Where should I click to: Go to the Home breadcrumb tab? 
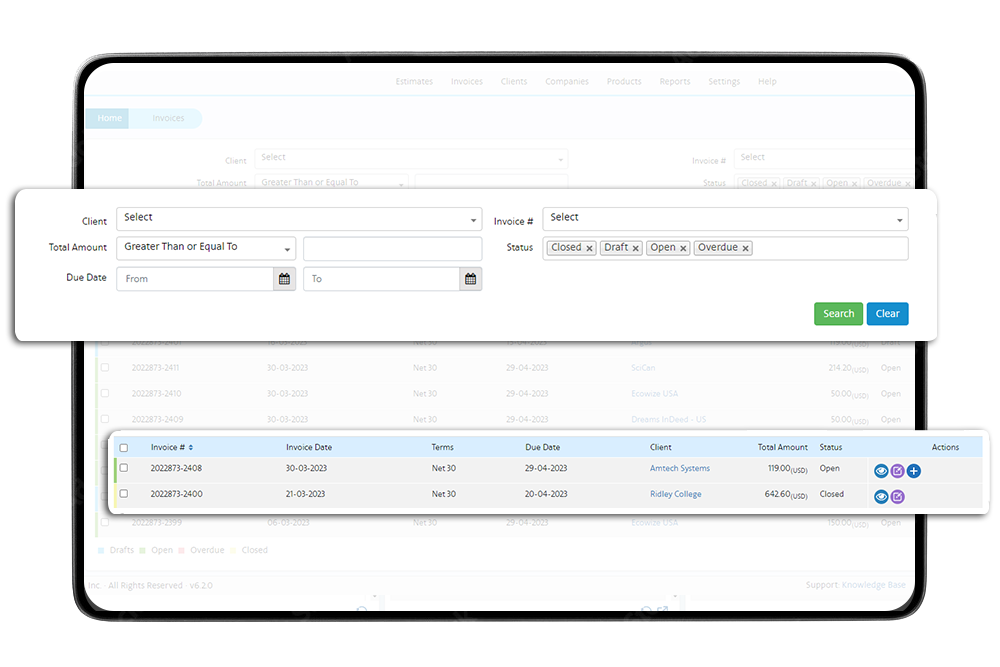point(109,118)
